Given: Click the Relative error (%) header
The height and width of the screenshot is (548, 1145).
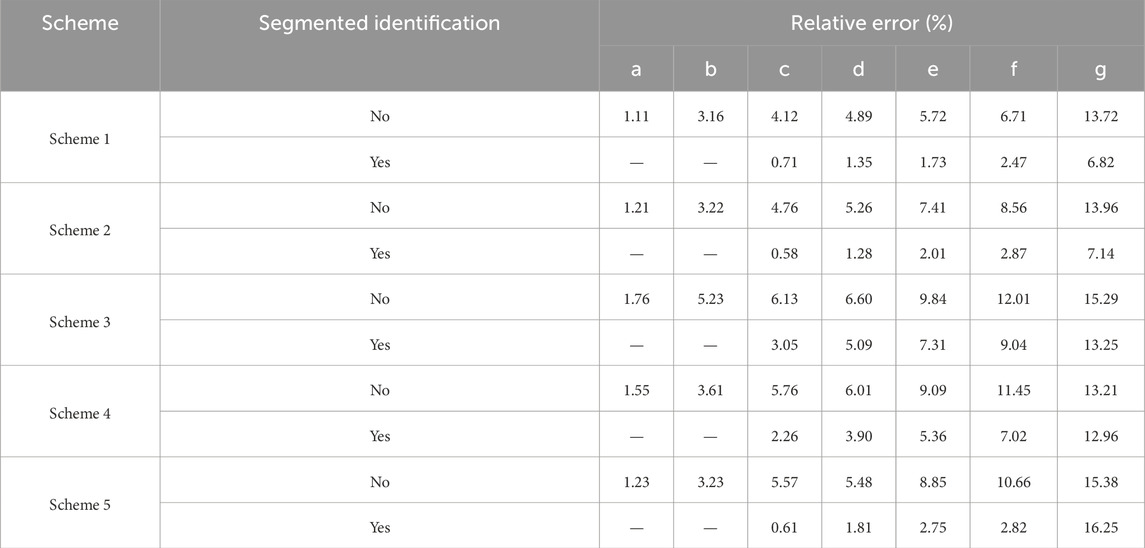Looking at the screenshot, I should coord(871,23).
